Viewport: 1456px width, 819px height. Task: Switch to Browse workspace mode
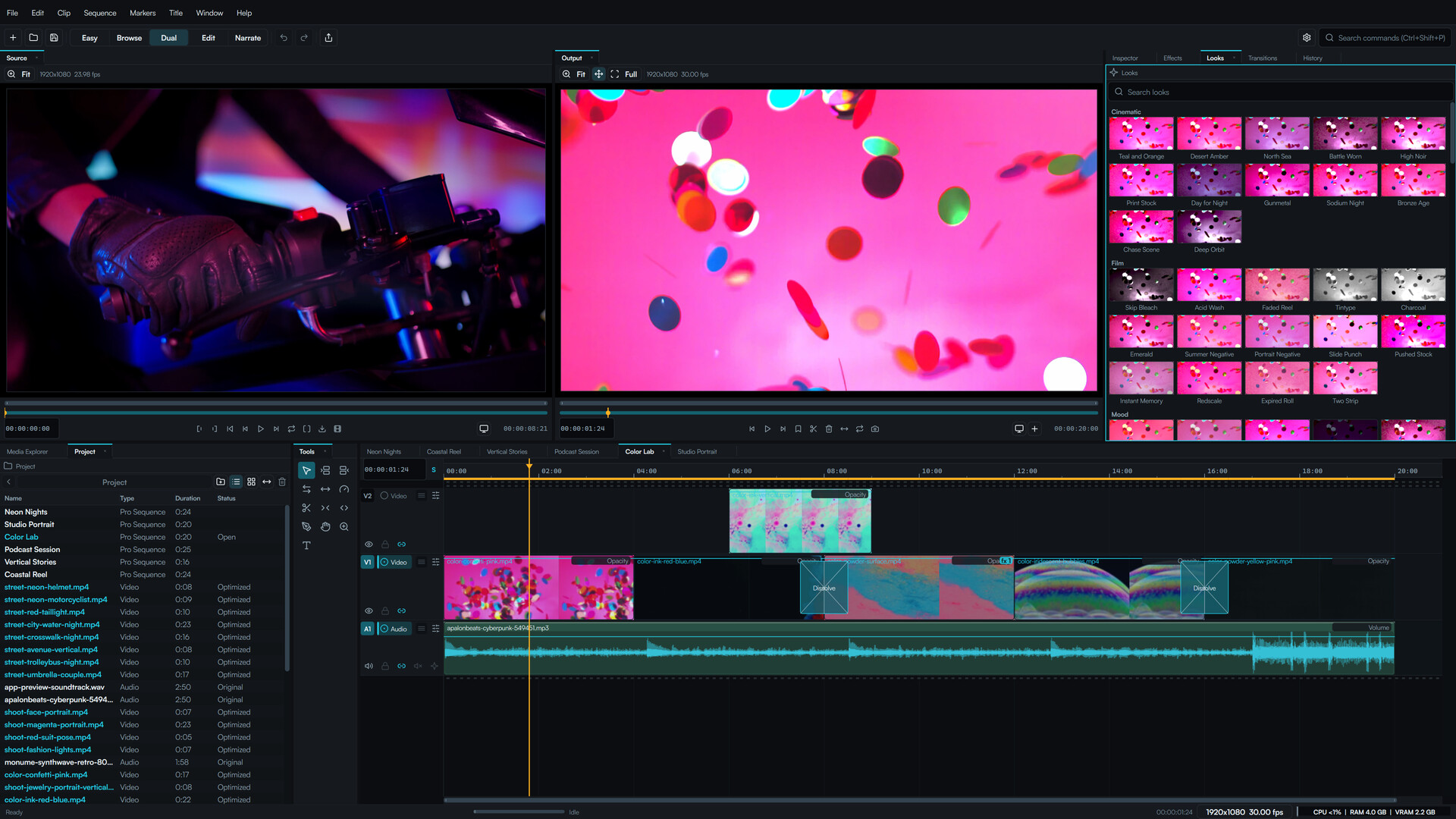coord(129,38)
